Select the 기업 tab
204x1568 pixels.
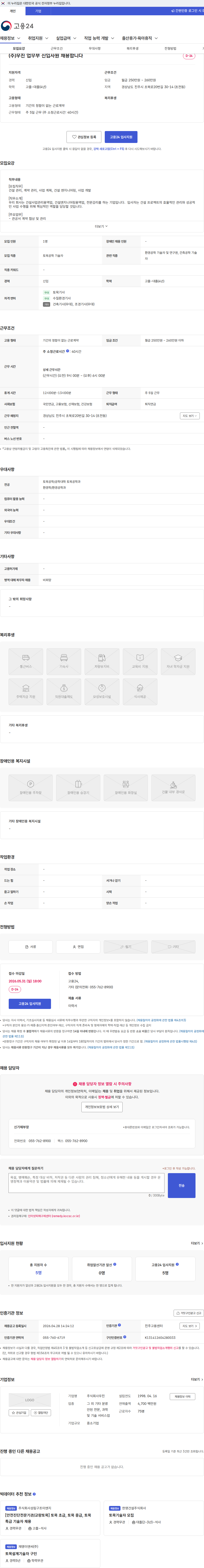(38, 11)
